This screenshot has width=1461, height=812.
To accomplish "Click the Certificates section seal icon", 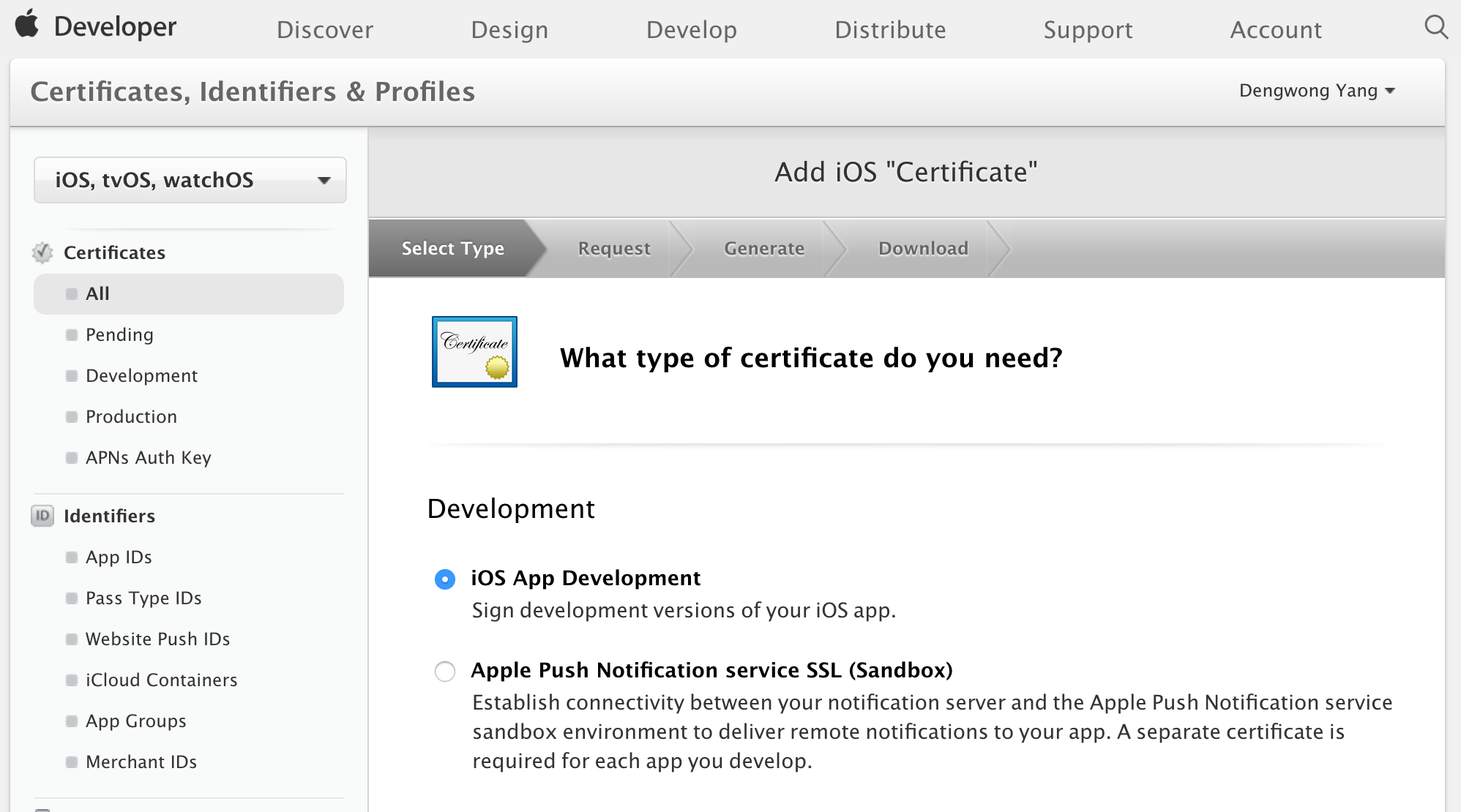I will [42, 252].
